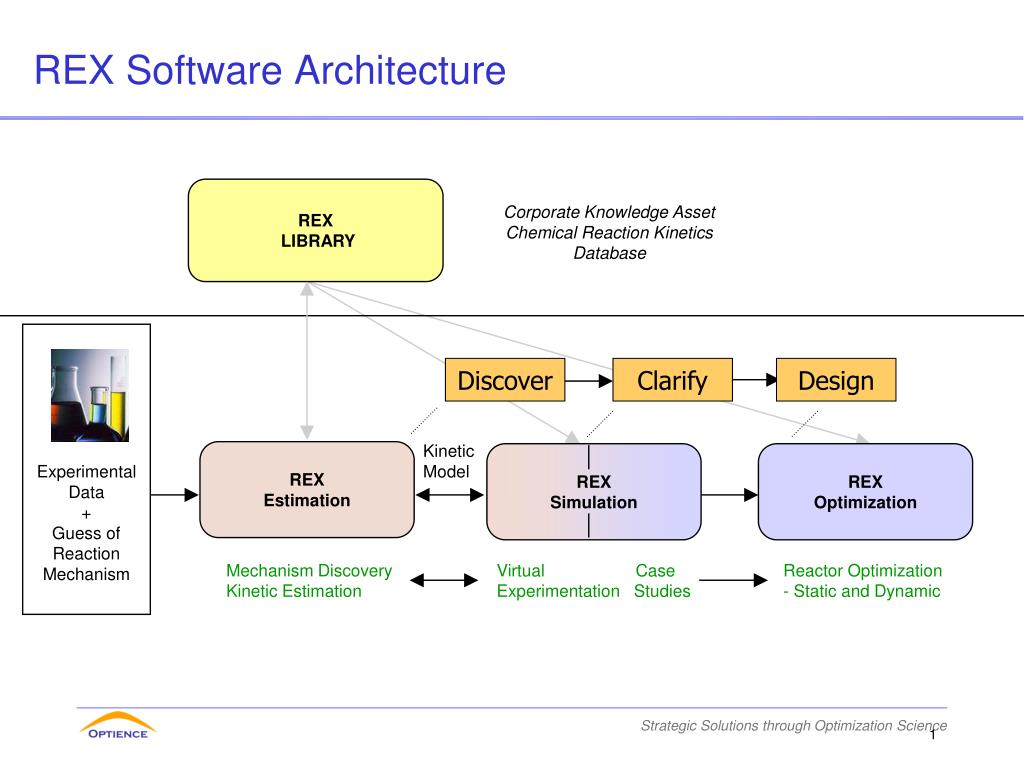Click the Optience logo
Screen dimensions: 1024x768
point(118,726)
